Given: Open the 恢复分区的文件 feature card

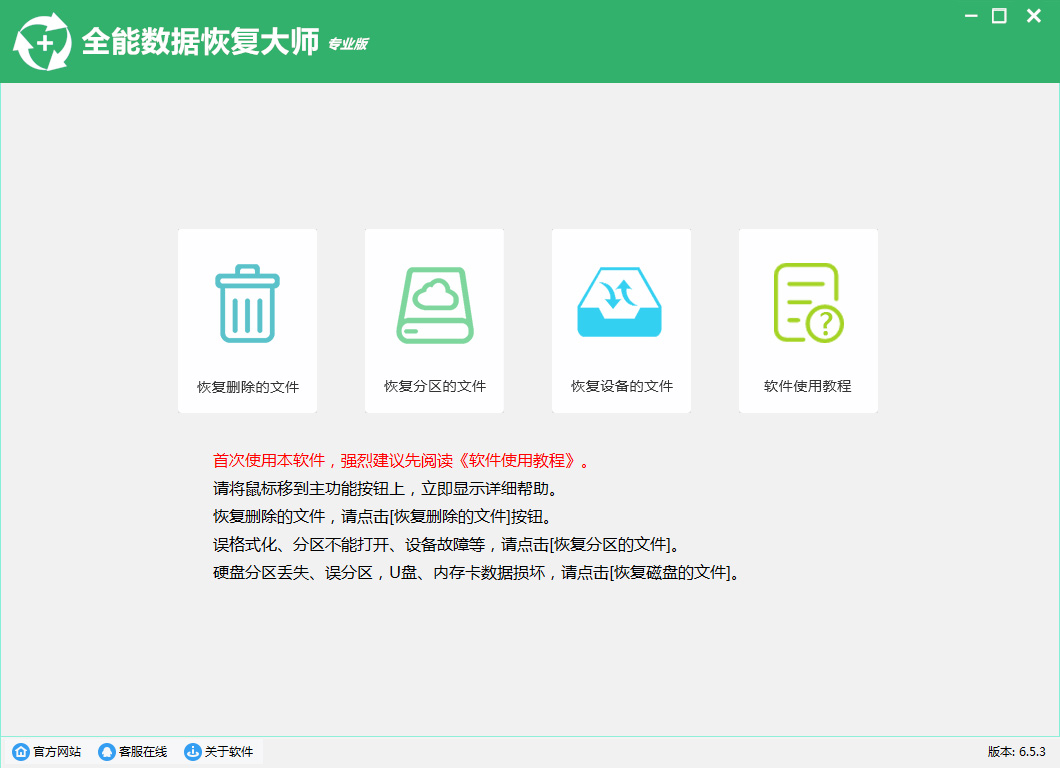Looking at the screenshot, I should tap(434, 320).
